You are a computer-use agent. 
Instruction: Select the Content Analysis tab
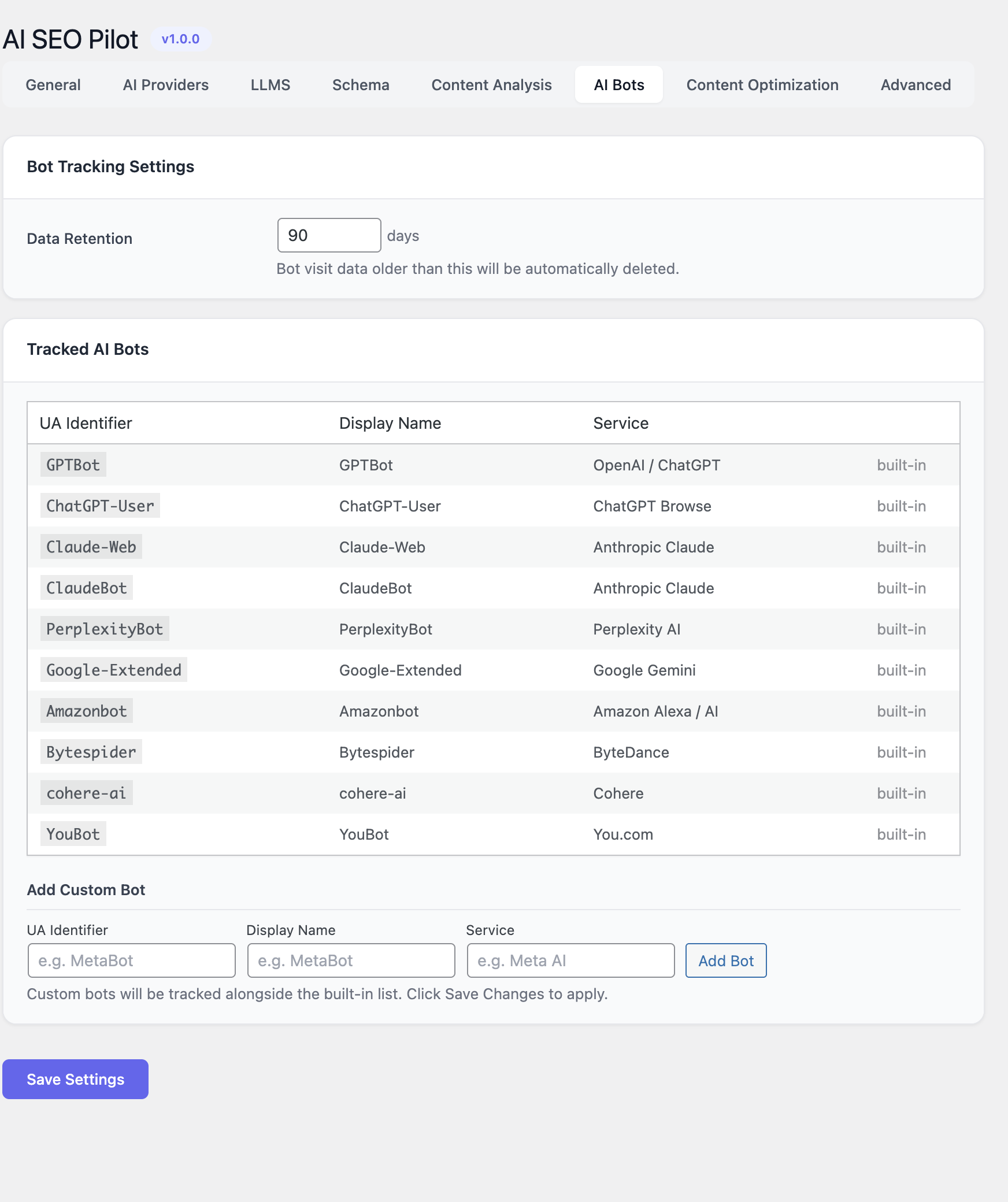tap(491, 85)
